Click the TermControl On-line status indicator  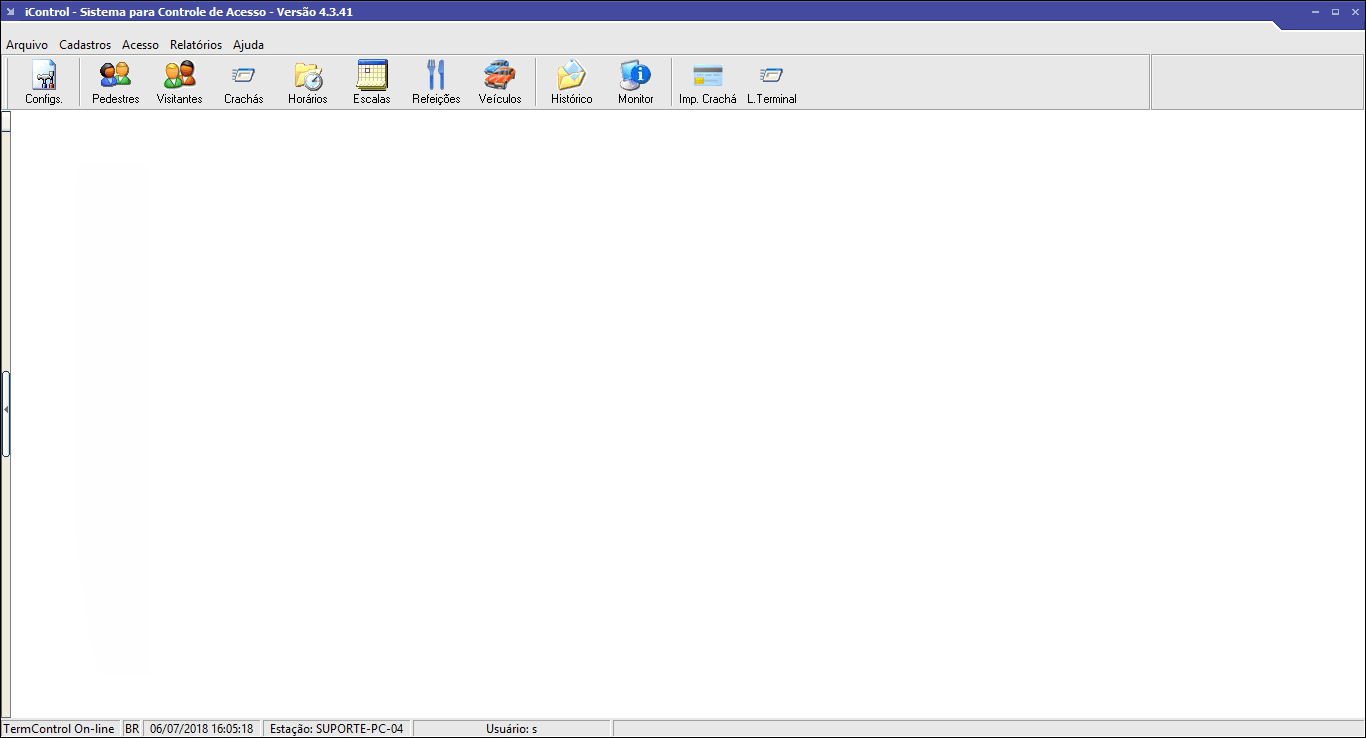coord(59,729)
